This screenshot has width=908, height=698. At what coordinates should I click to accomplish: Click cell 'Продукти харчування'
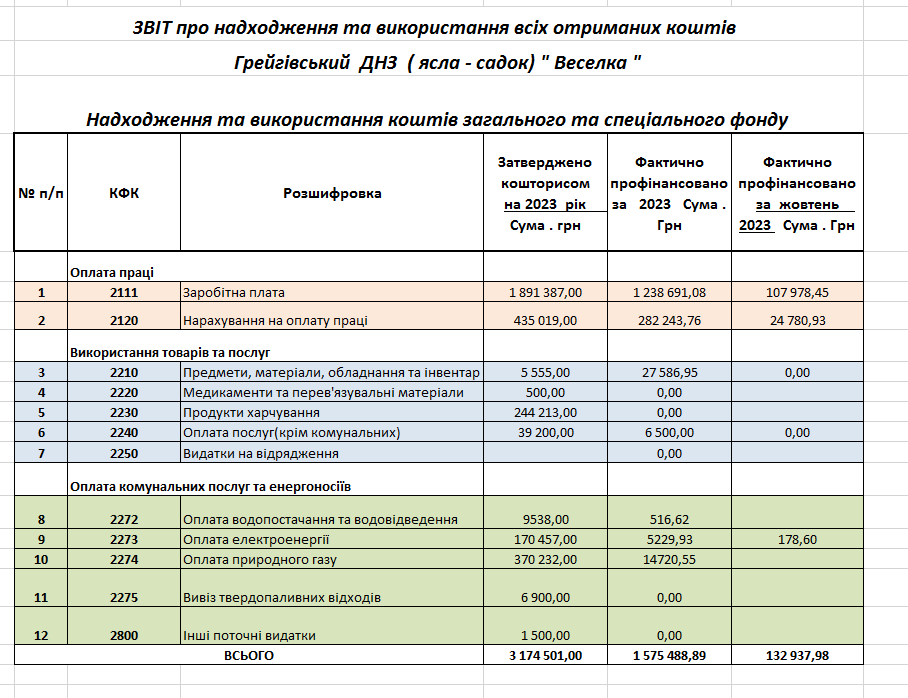332,412
